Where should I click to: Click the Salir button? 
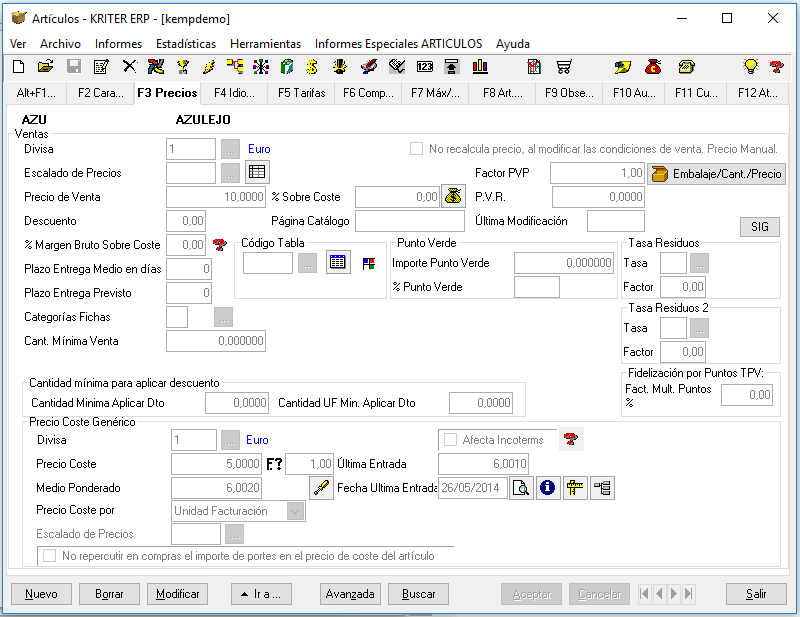756,594
